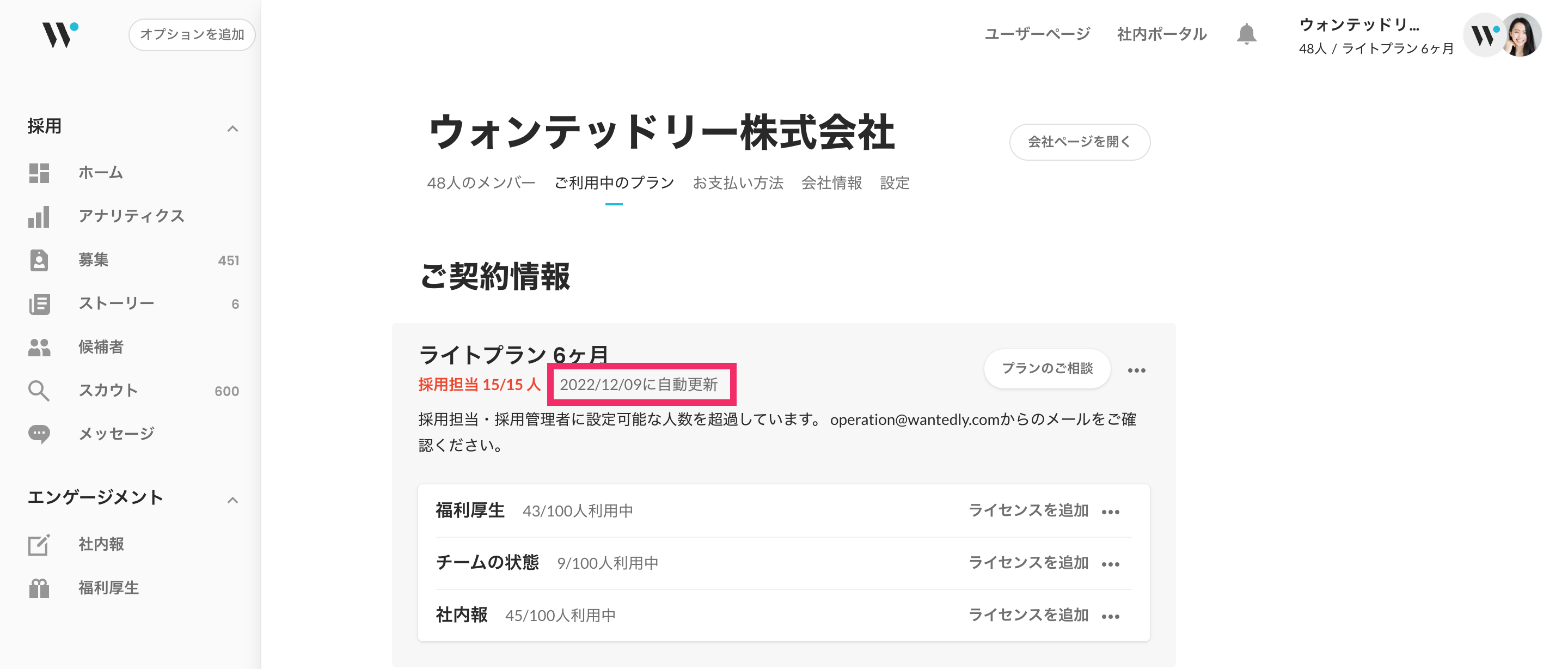1568x669 pixels.
Task: Open the 設定 tab
Action: click(895, 183)
